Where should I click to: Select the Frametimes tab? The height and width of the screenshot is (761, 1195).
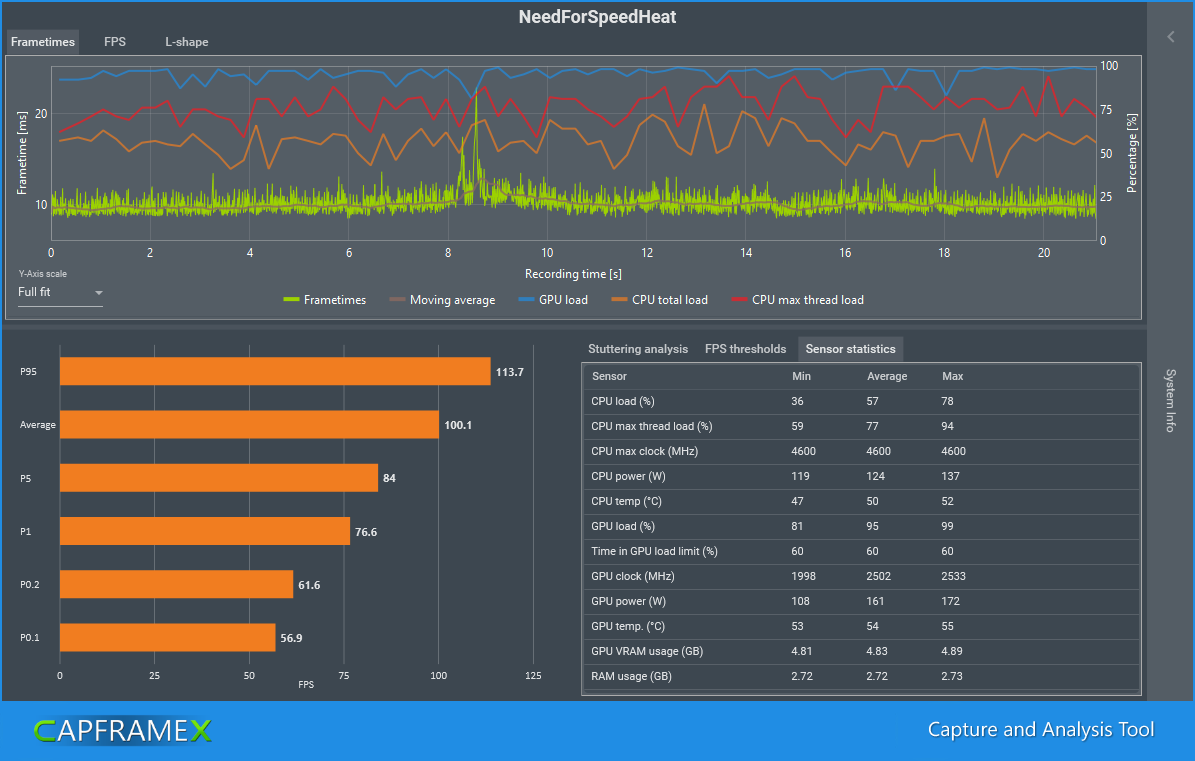[x=43, y=42]
